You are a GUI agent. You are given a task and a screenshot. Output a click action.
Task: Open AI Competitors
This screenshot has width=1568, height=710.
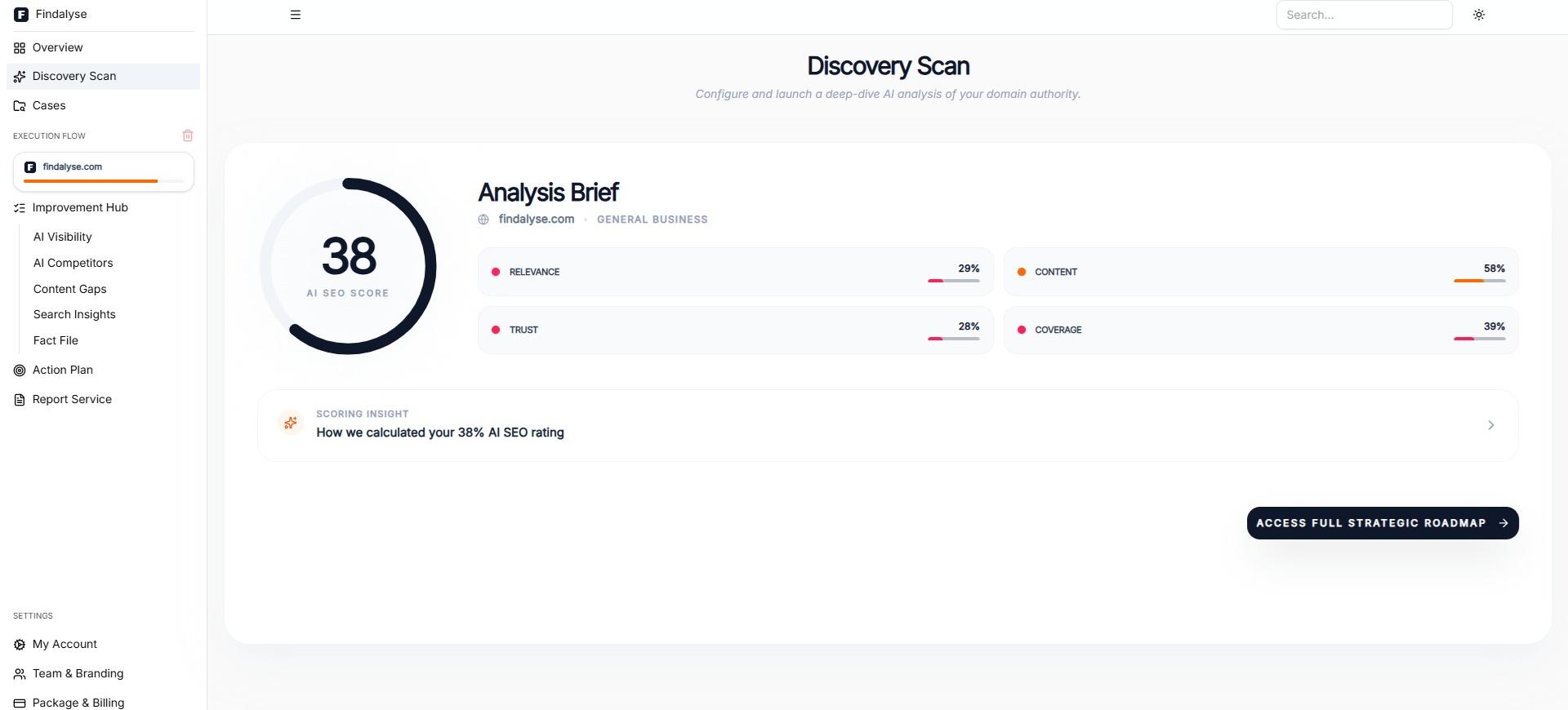tap(73, 263)
